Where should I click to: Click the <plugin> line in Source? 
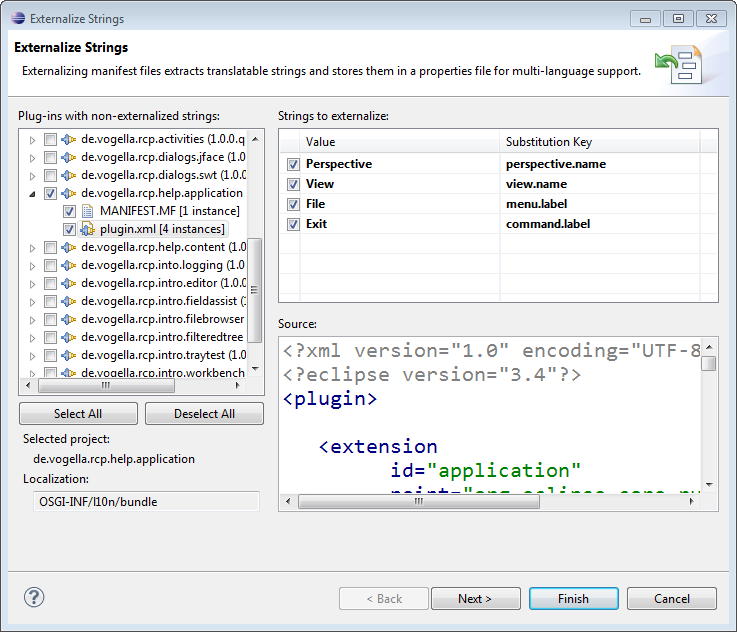click(330, 398)
